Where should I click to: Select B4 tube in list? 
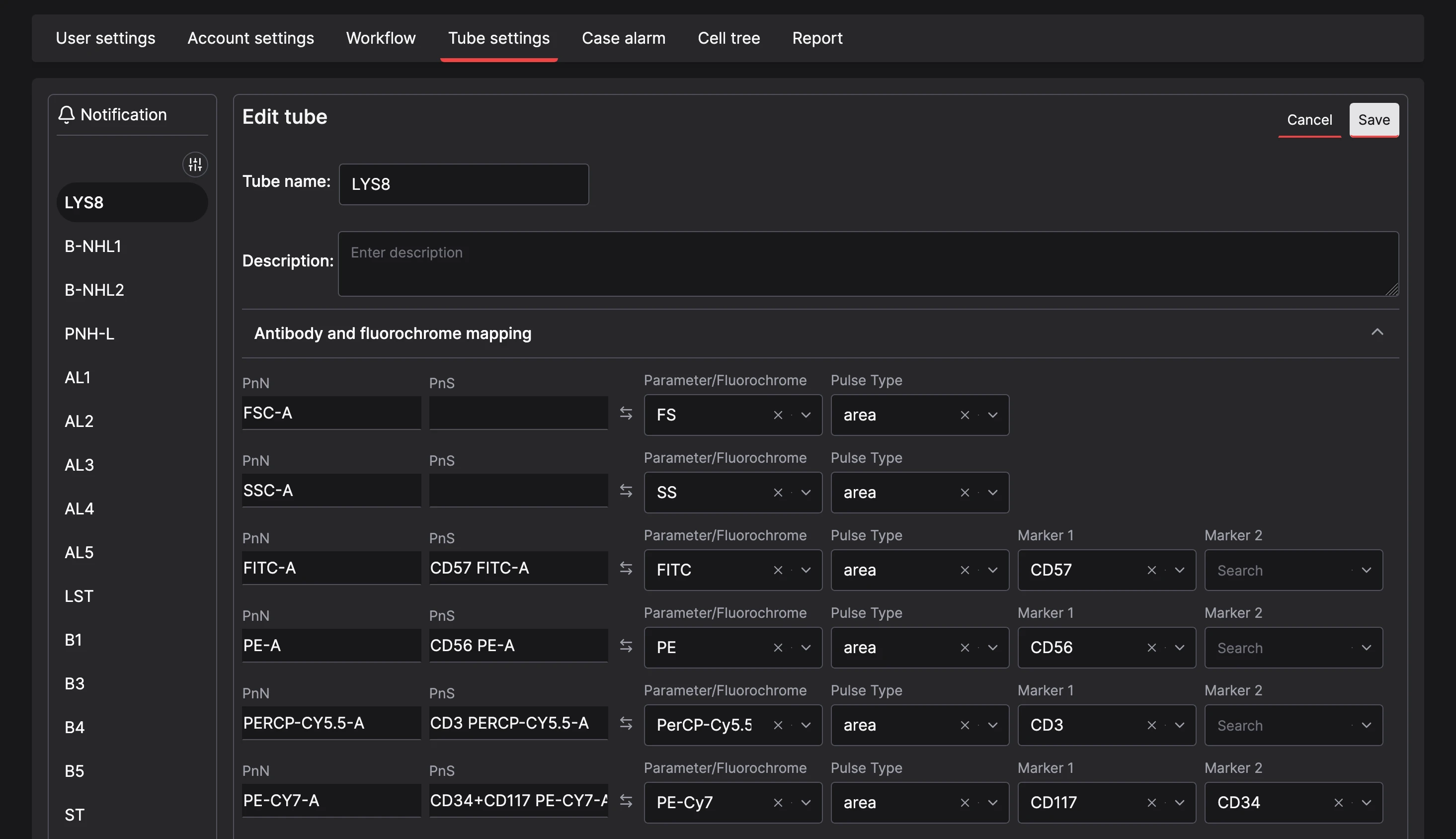[x=132, y=727]
